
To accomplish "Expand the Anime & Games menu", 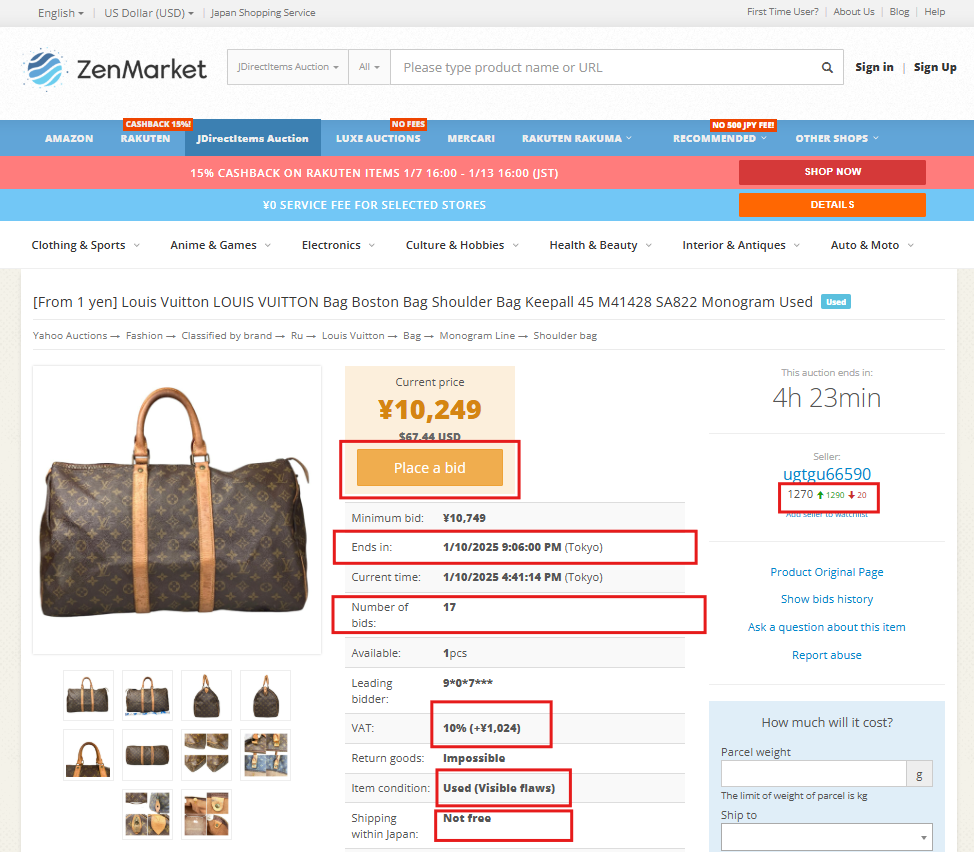I will pos(220,245).
